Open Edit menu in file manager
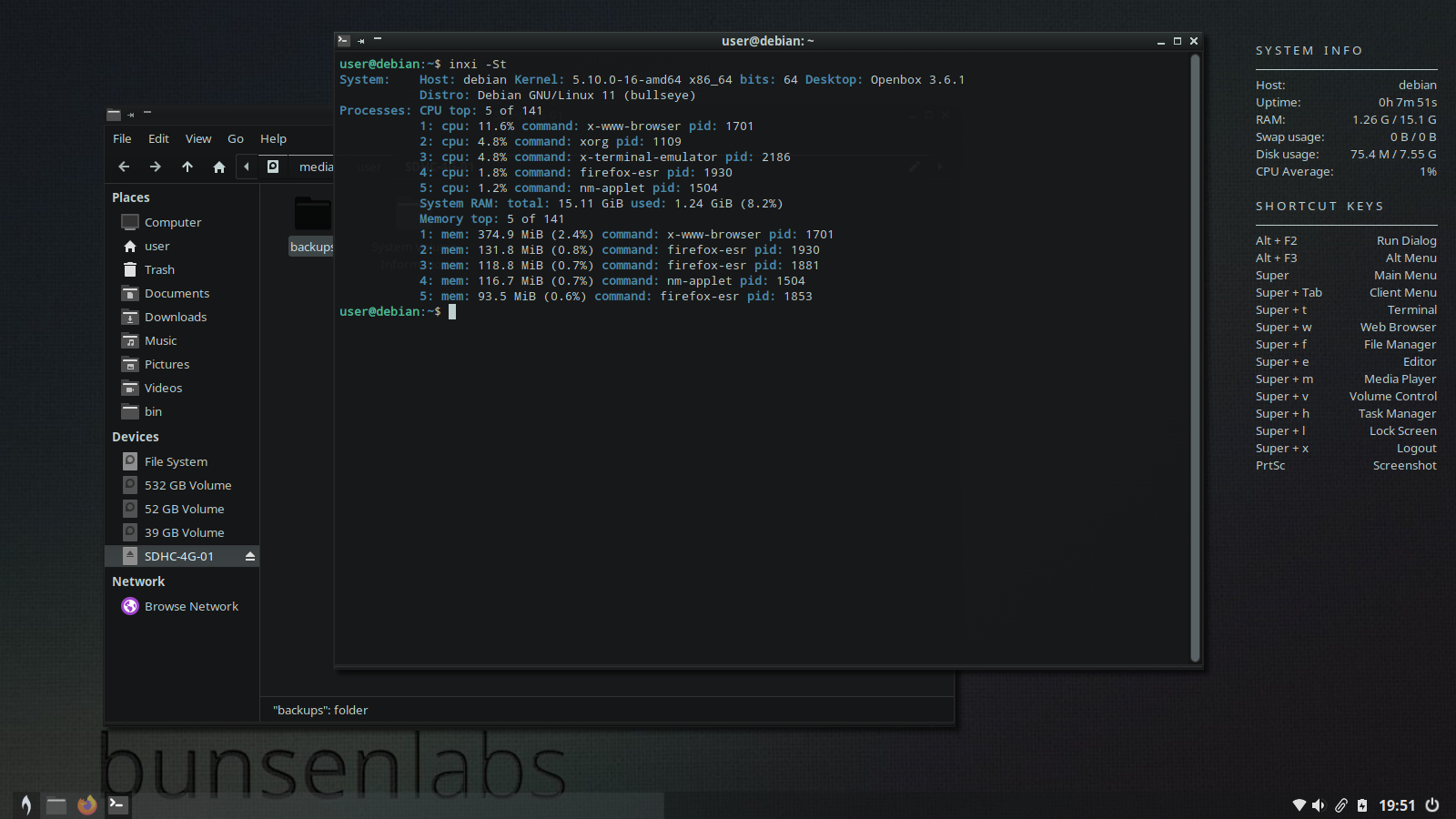Image resolution: width=1456 pixels, height=819 pixels. click(158, 138)
